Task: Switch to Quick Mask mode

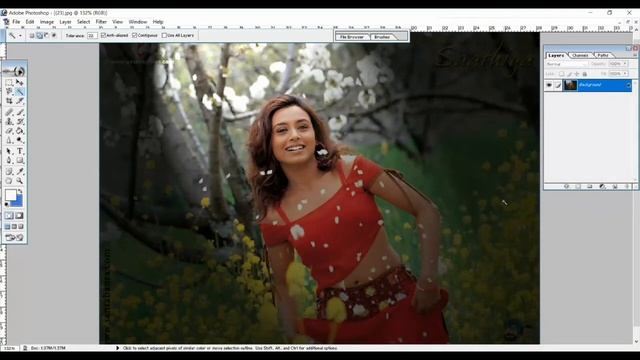Action: pyautogui.click(x=19, y=215)
